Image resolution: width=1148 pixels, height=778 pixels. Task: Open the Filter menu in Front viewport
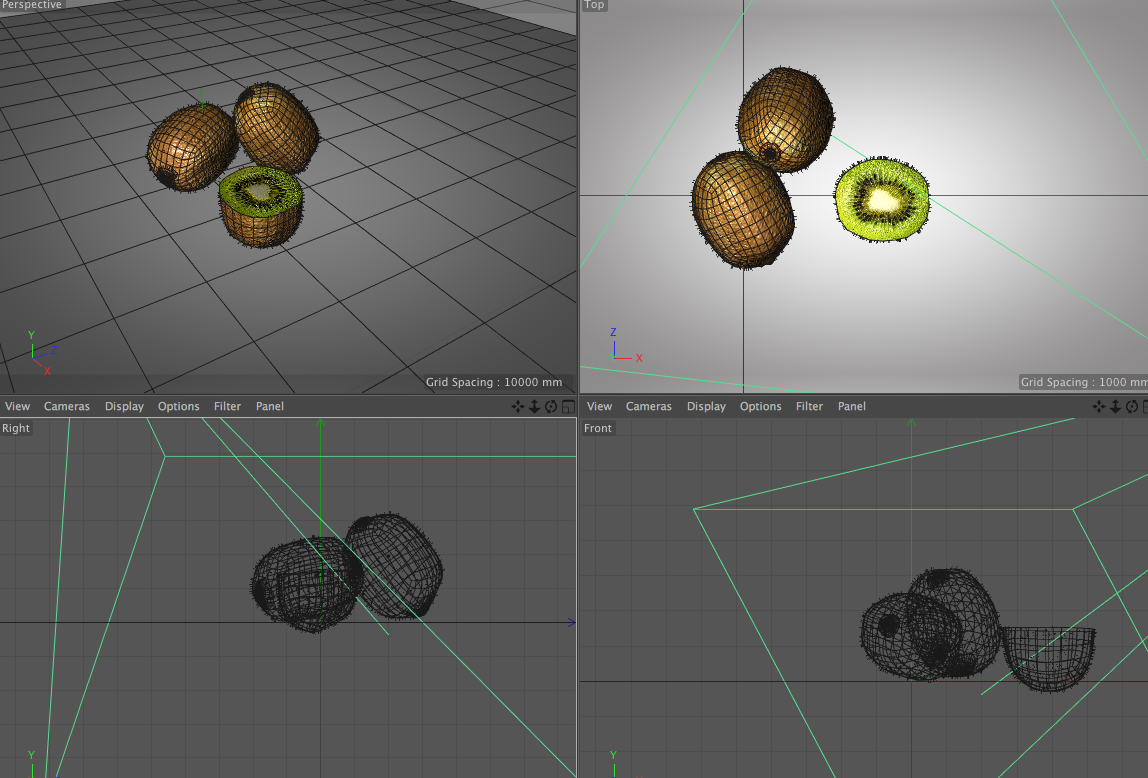point(809,406)
